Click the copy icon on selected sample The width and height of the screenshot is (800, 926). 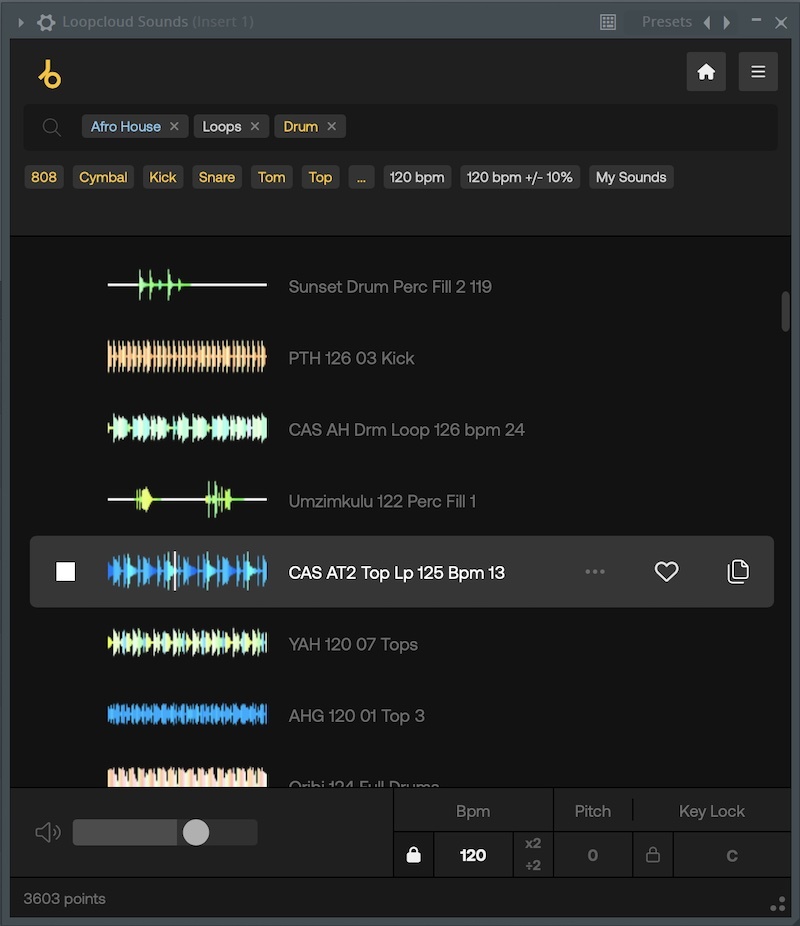(738, 572)
